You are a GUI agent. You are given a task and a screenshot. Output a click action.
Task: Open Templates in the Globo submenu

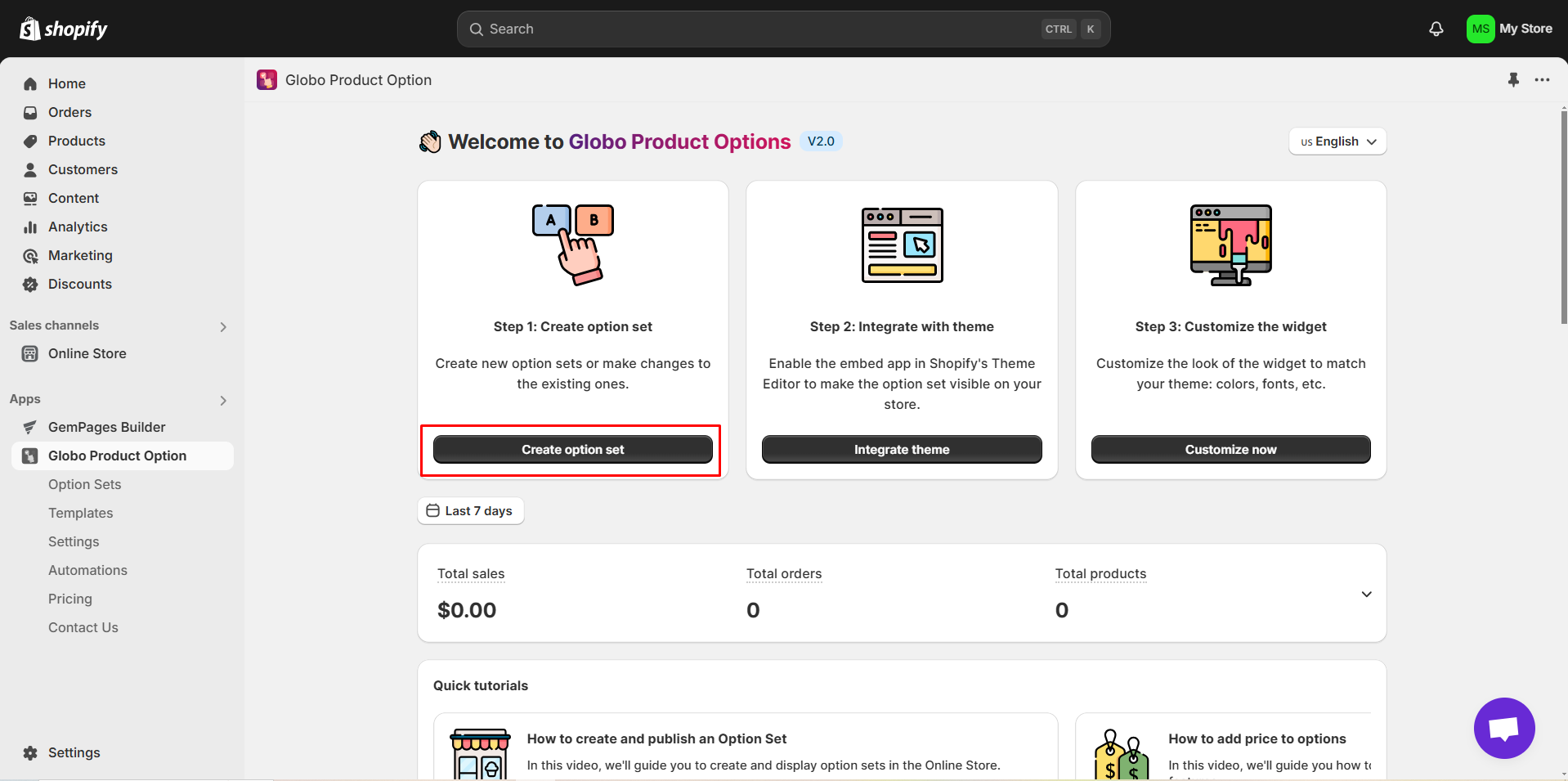[80, 513]
